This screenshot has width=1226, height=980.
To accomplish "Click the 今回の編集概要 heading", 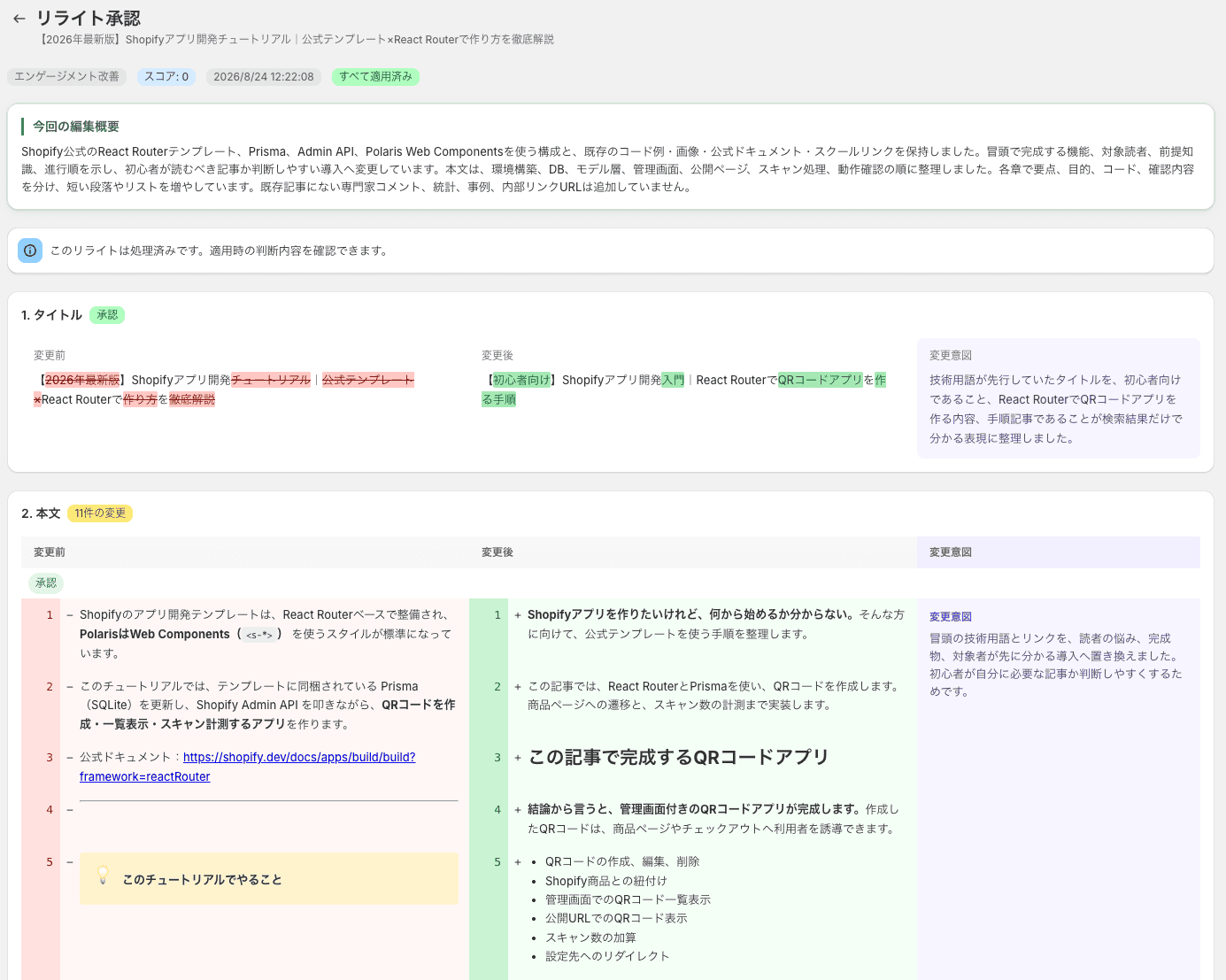I will 76,127.
